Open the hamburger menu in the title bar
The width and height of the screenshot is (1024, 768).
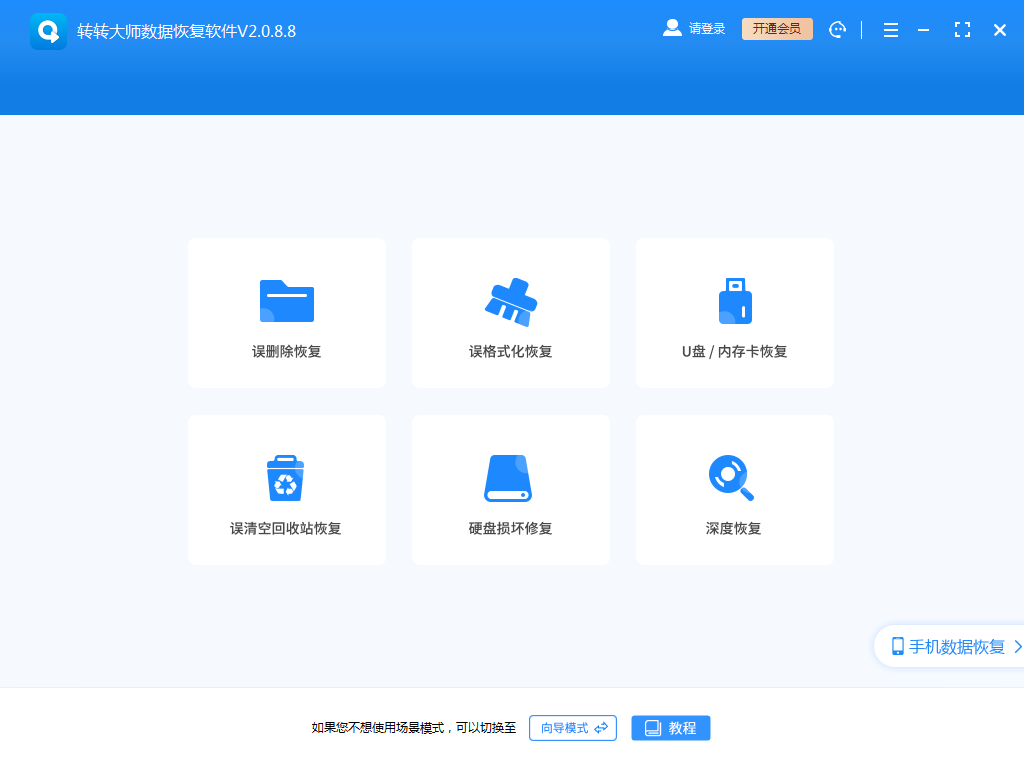(890, 29)
